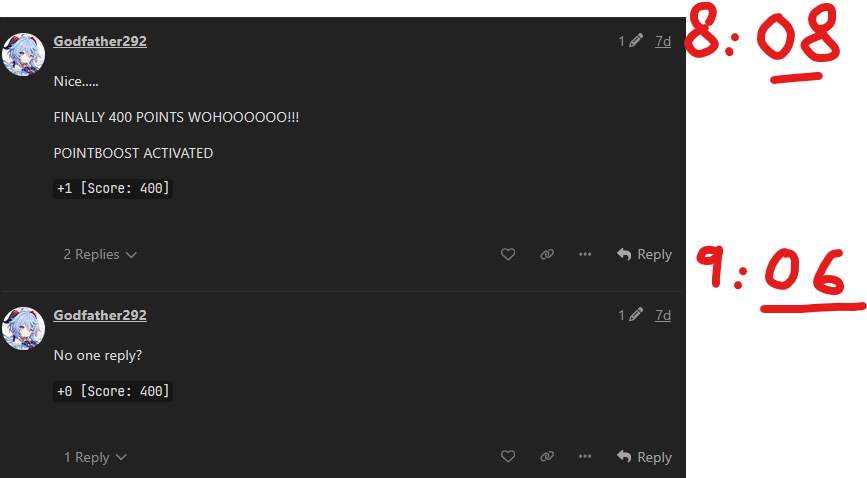Copy link icon on second post

coord(547,456)
